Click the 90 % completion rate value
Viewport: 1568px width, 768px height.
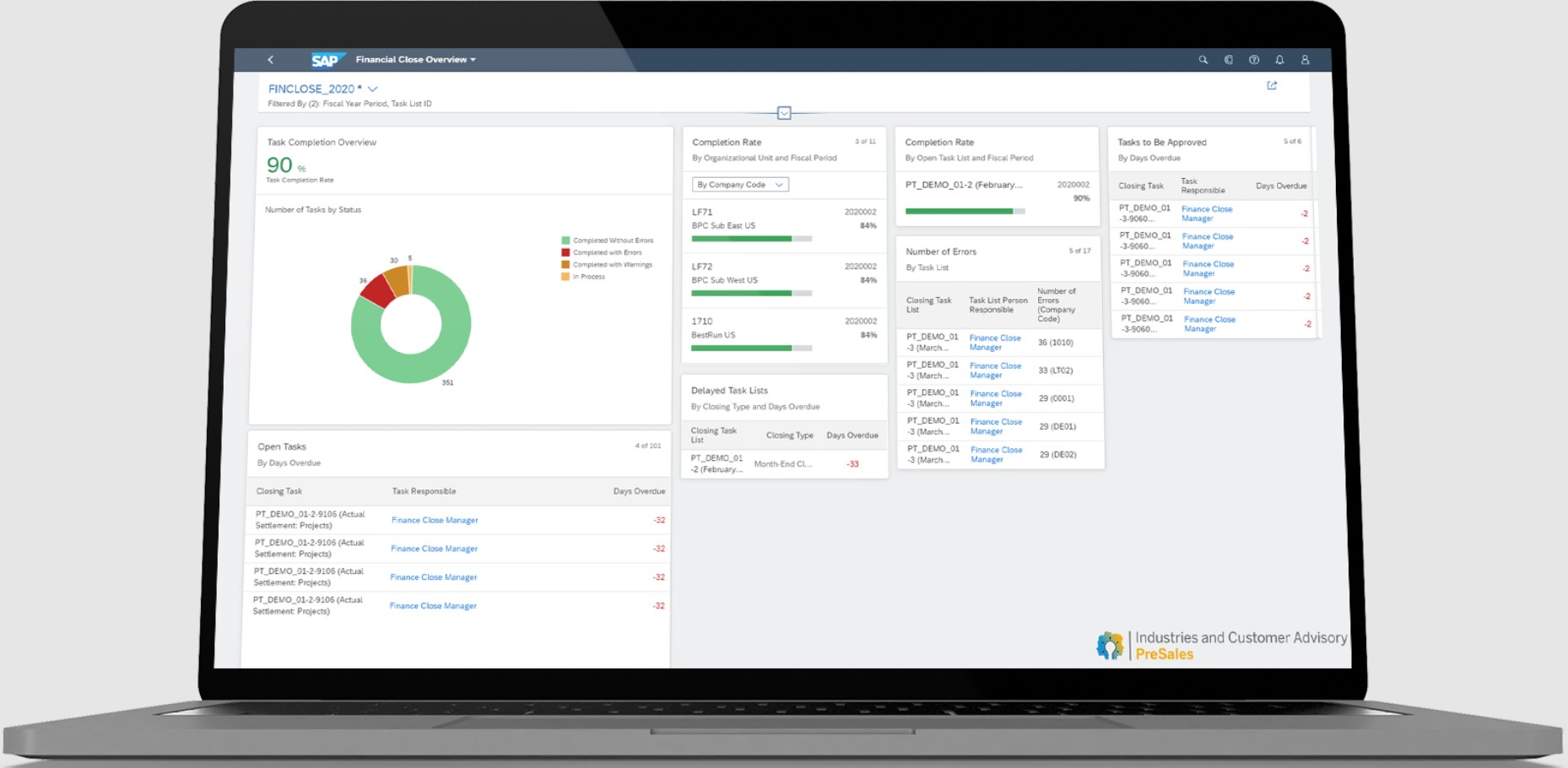tap(286, 165)
